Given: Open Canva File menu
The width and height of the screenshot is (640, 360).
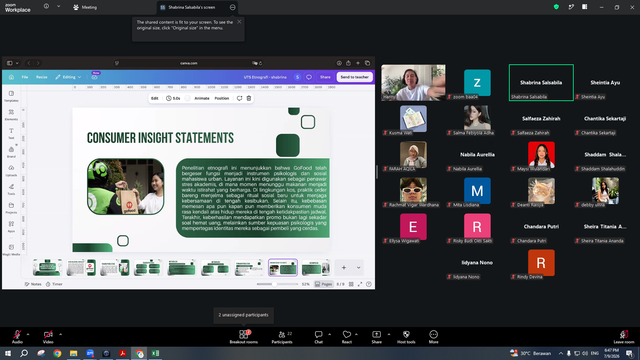Looking at the screenshot, I should [25, 77].
